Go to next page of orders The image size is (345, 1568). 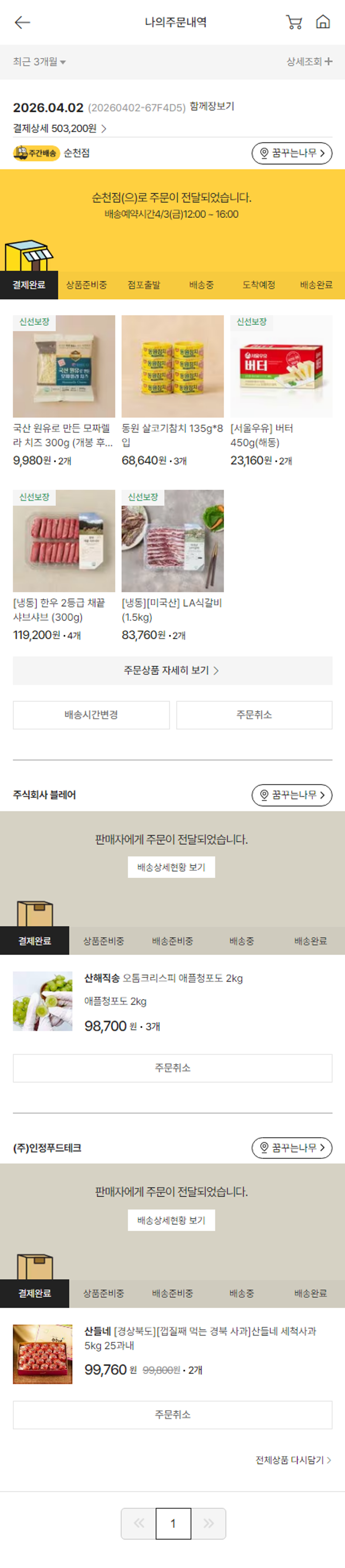click(x=209, y=1523)
